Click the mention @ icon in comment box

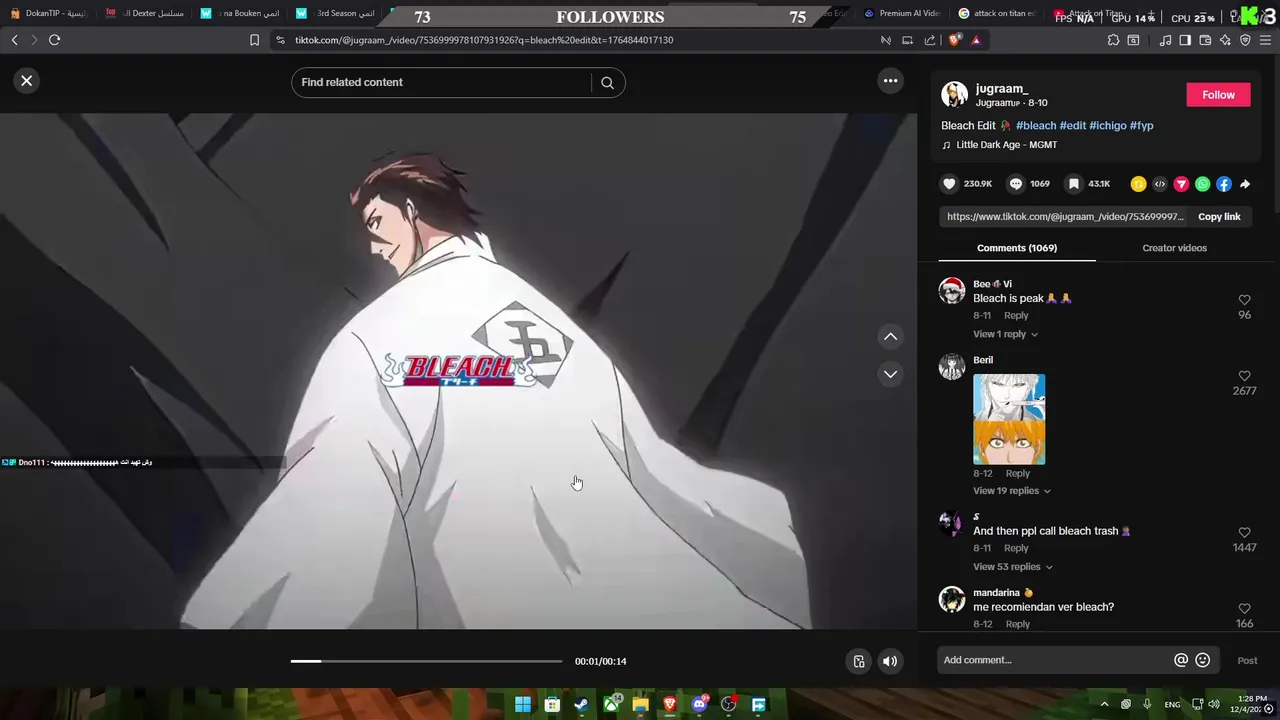(x=1181, y=660)
